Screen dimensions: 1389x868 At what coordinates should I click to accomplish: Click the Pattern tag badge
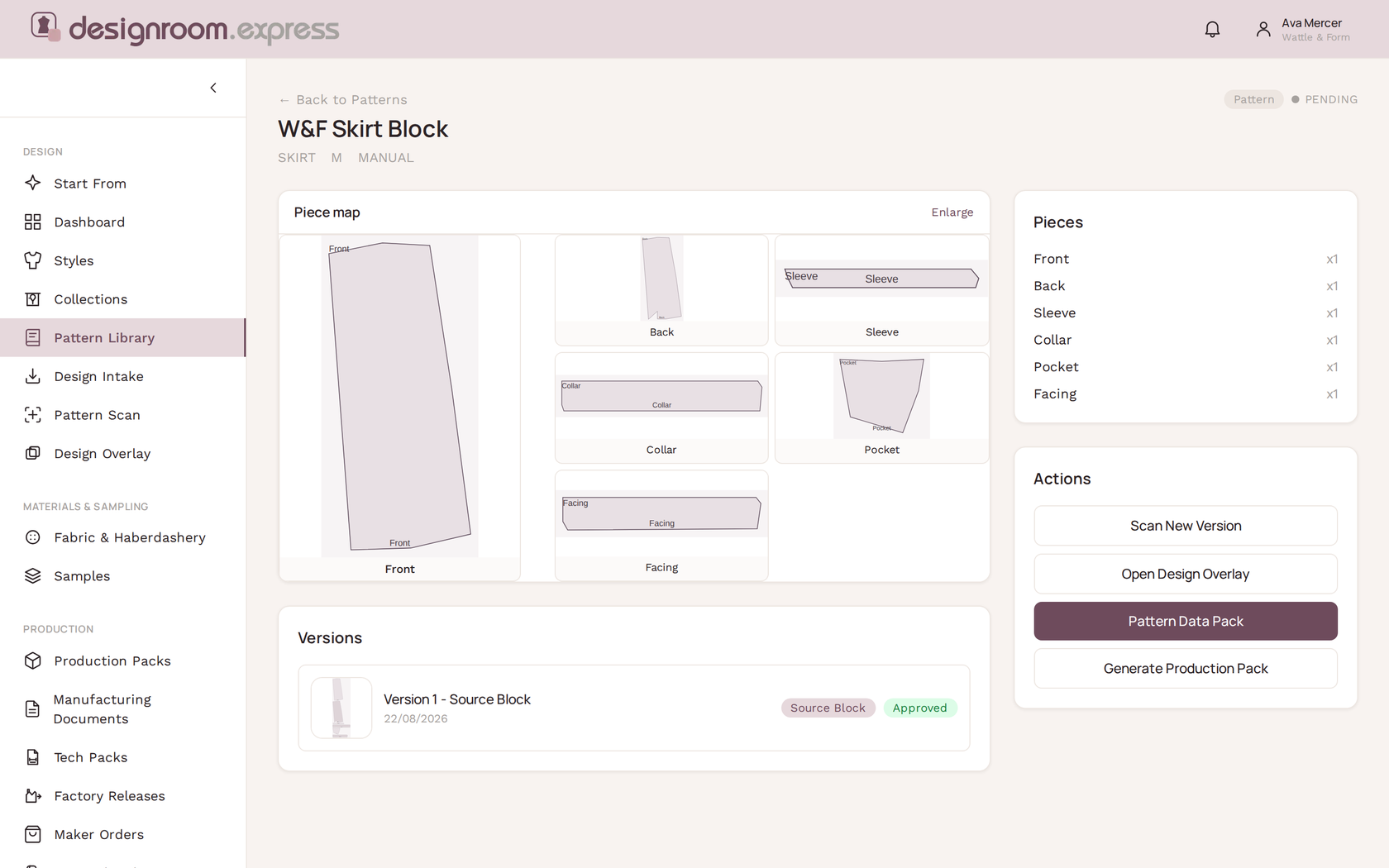1254,99
